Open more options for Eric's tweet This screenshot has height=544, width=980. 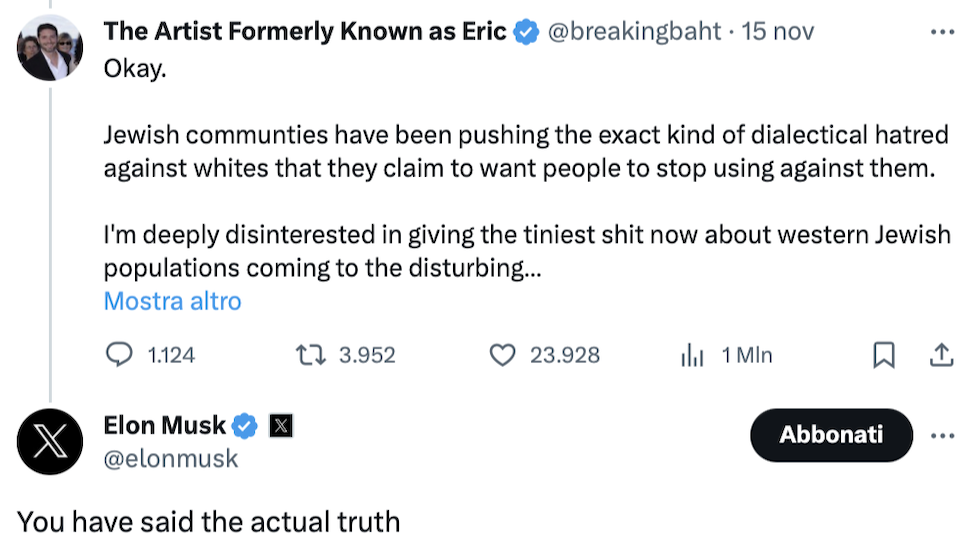pyautogui.click(x=942, y=32)
